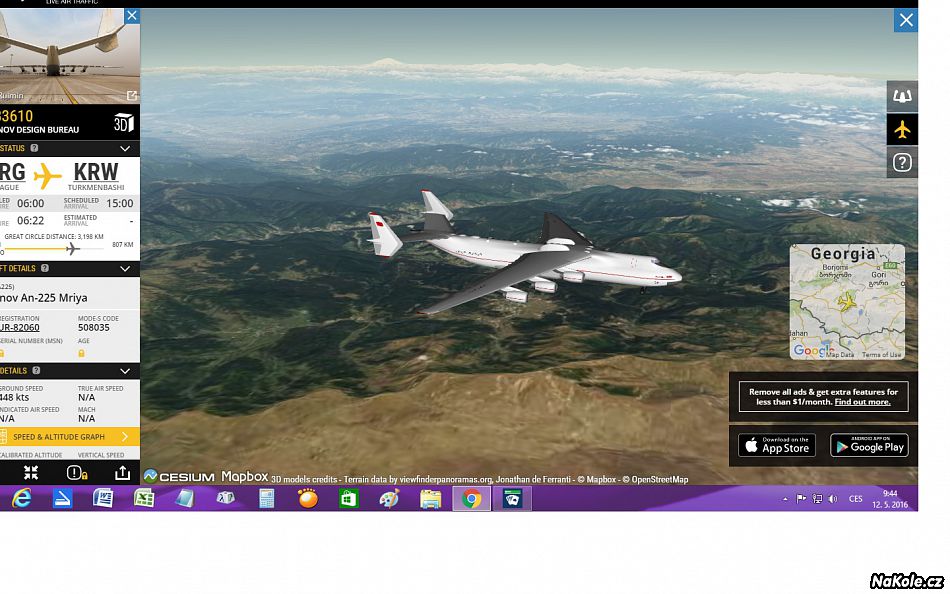Get the app on Google Play
Image resolution: width=950 pixels, height=594 pixels.
coord(869,446)
